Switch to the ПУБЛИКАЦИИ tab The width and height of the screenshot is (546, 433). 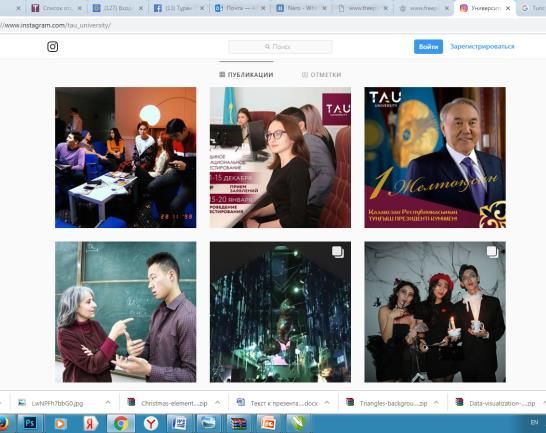246,75
